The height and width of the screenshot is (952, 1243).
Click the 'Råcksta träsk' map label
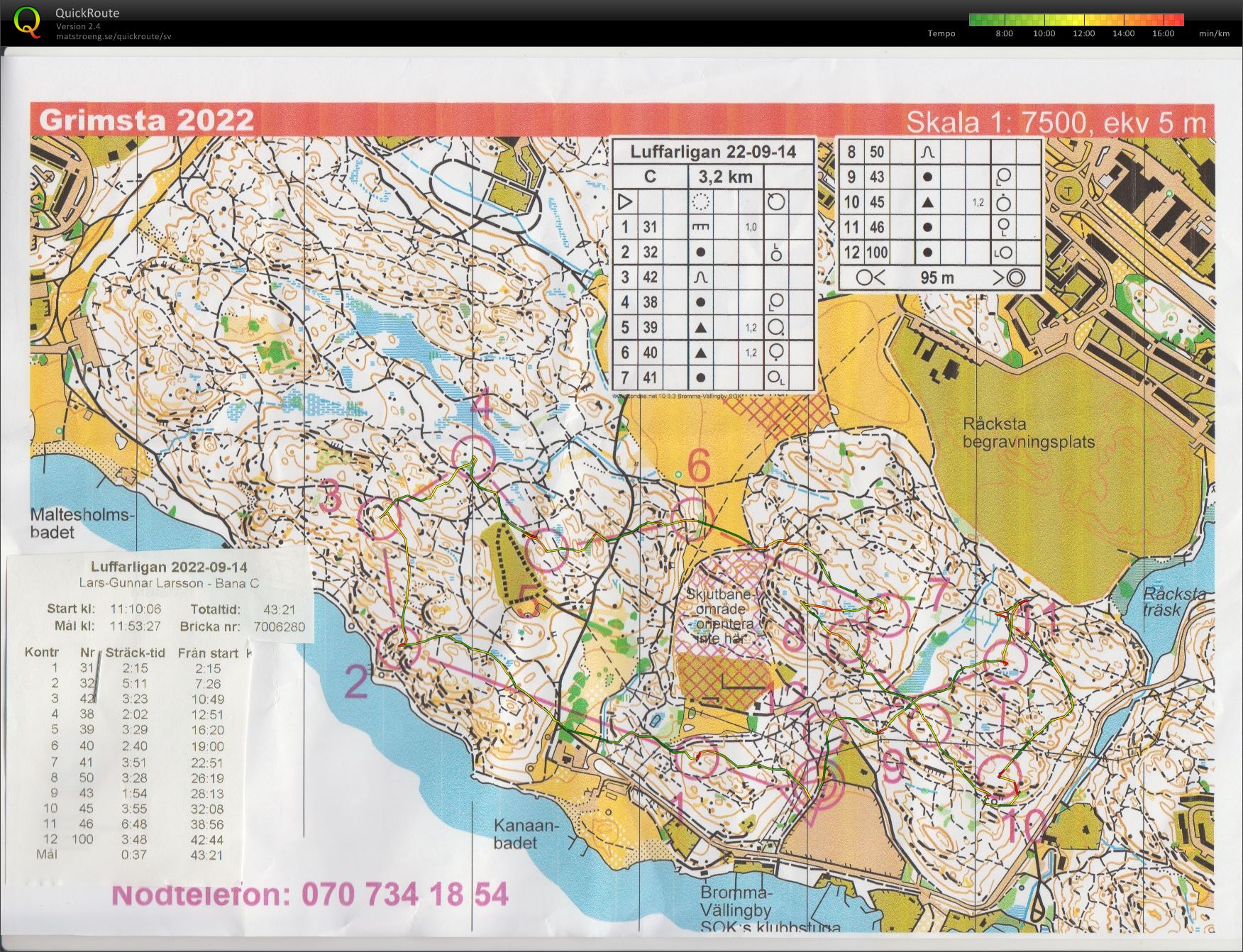tap(1174, 602)
